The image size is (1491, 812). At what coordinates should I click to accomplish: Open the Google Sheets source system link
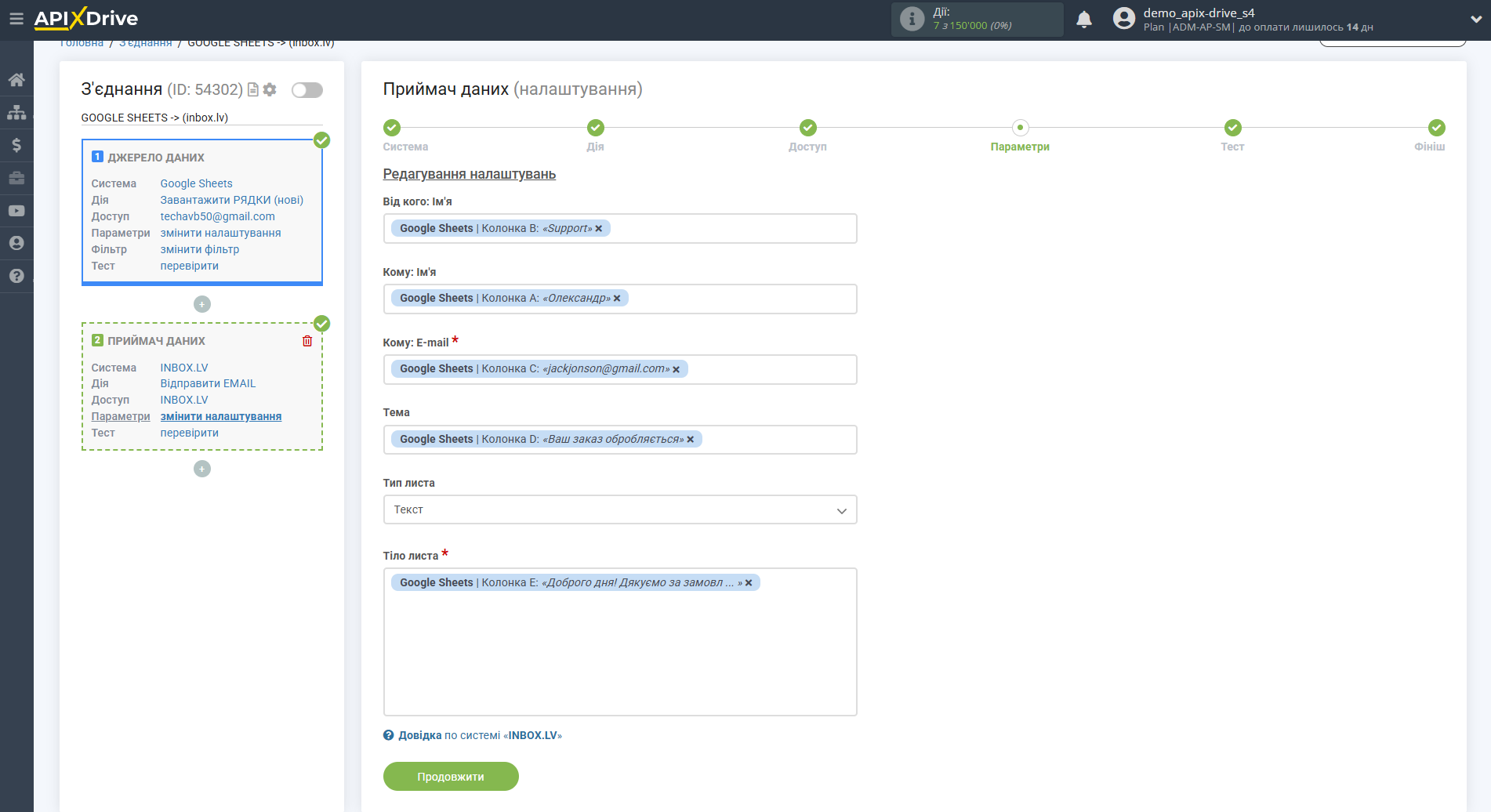(197, 183)
